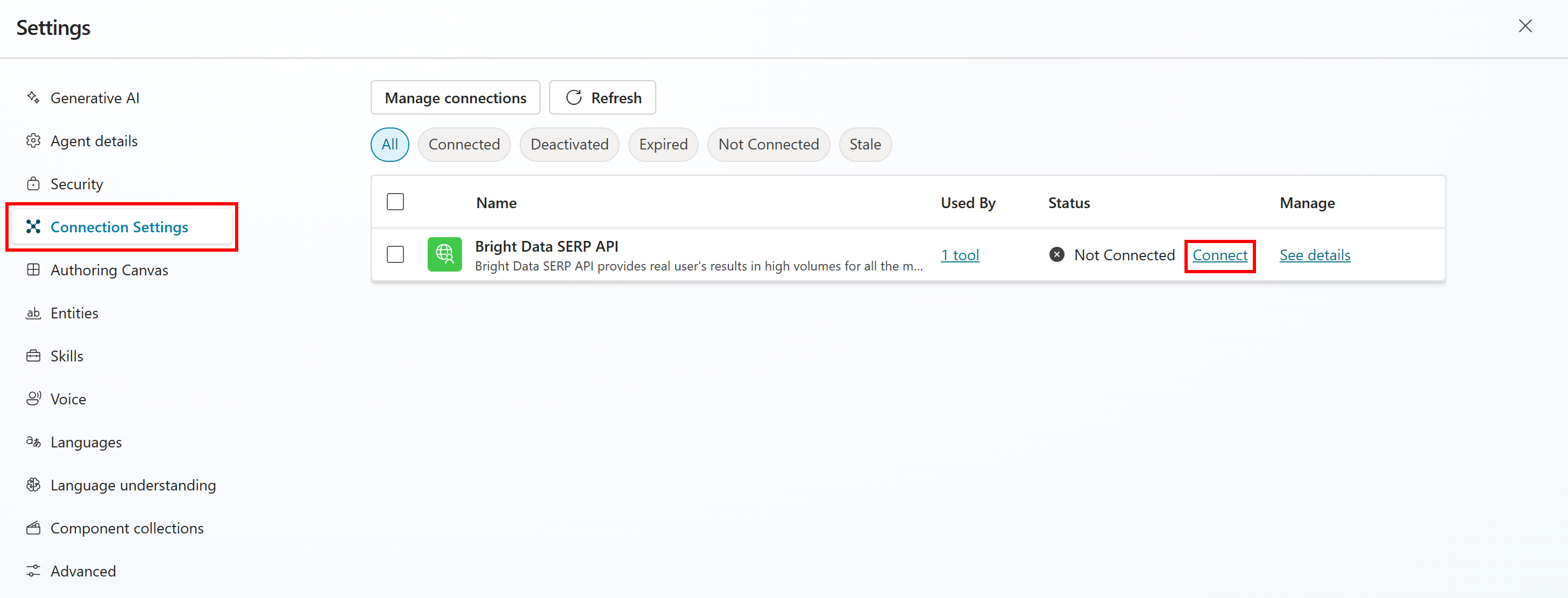
Task: Click the Connect link
Action: pyautogui.click(x=1219, y=255)
